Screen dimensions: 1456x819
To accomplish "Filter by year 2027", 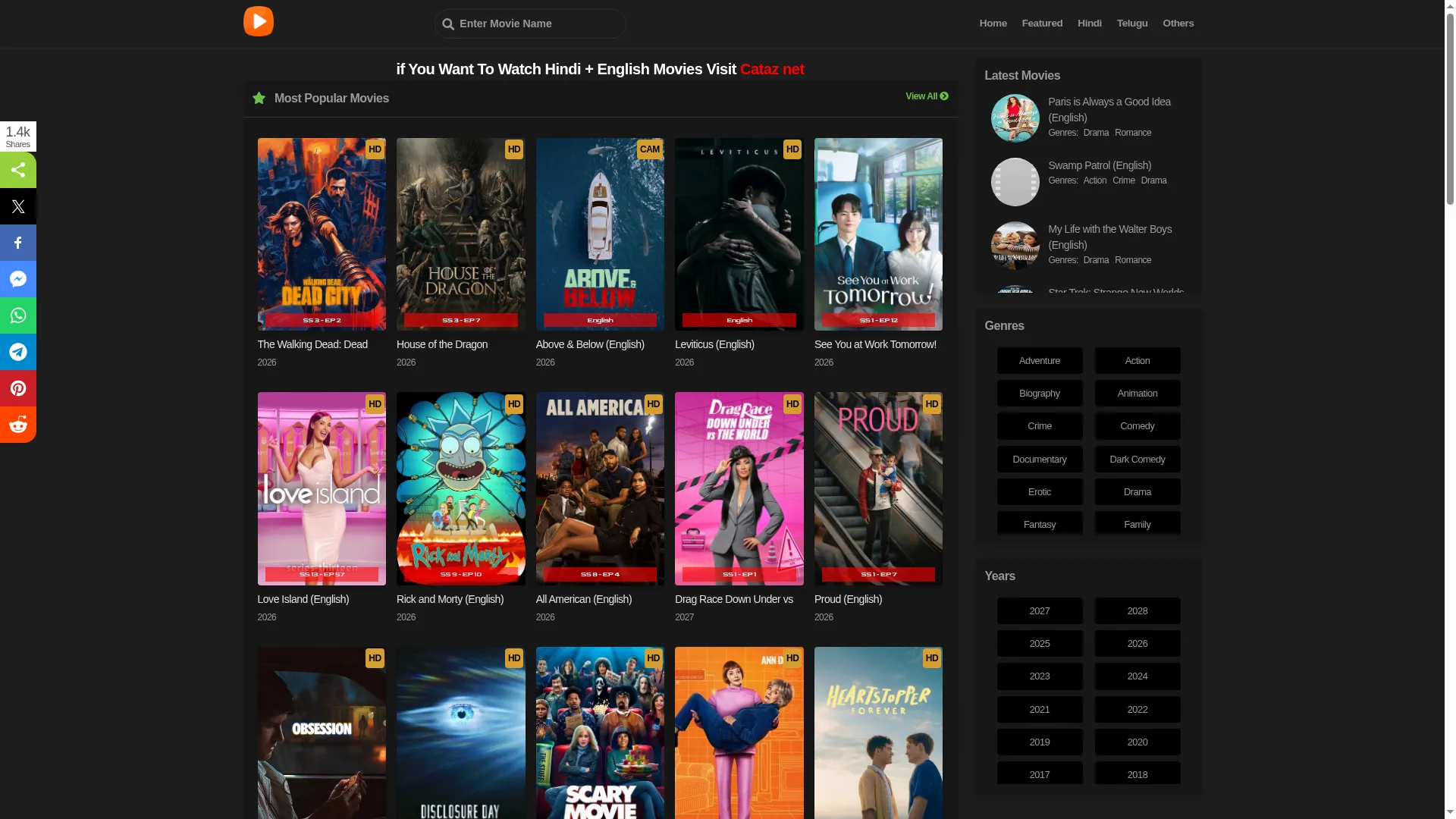I will click(x=1040, y=611).
